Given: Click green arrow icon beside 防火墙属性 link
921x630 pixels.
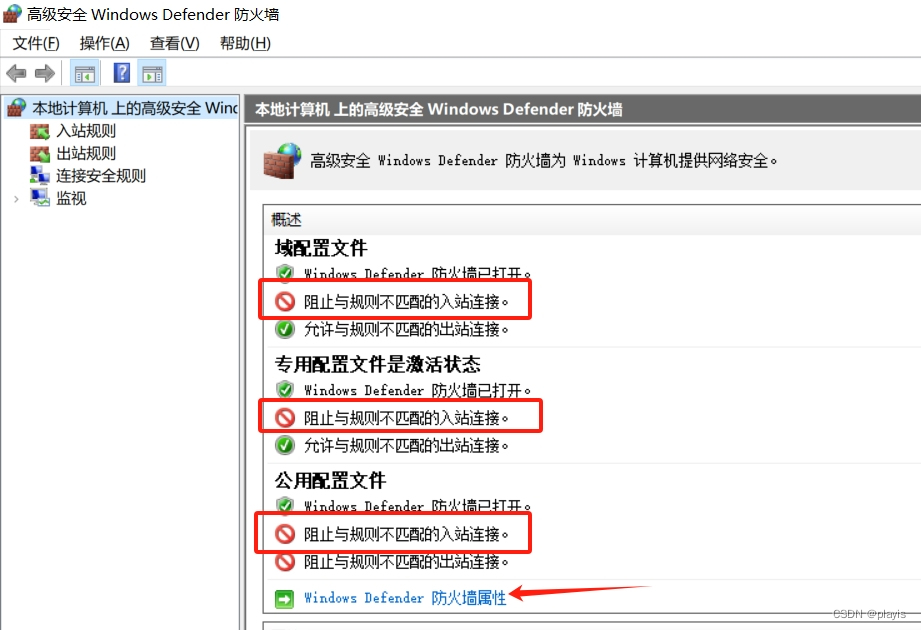Looking at the screenshot, I should click(x=284, y=599).
